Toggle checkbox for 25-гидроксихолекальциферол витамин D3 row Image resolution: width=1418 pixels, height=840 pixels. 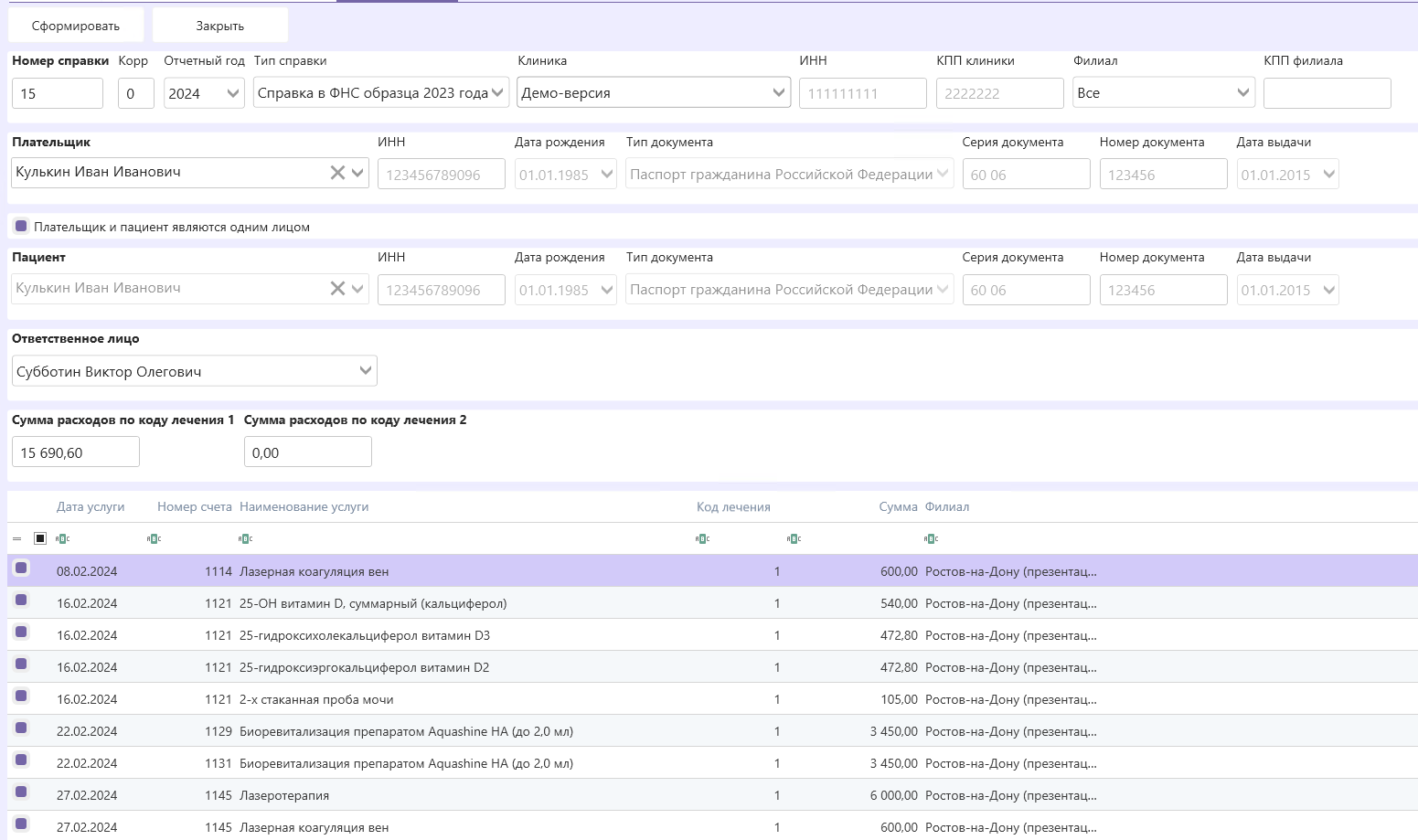point(21,632)
